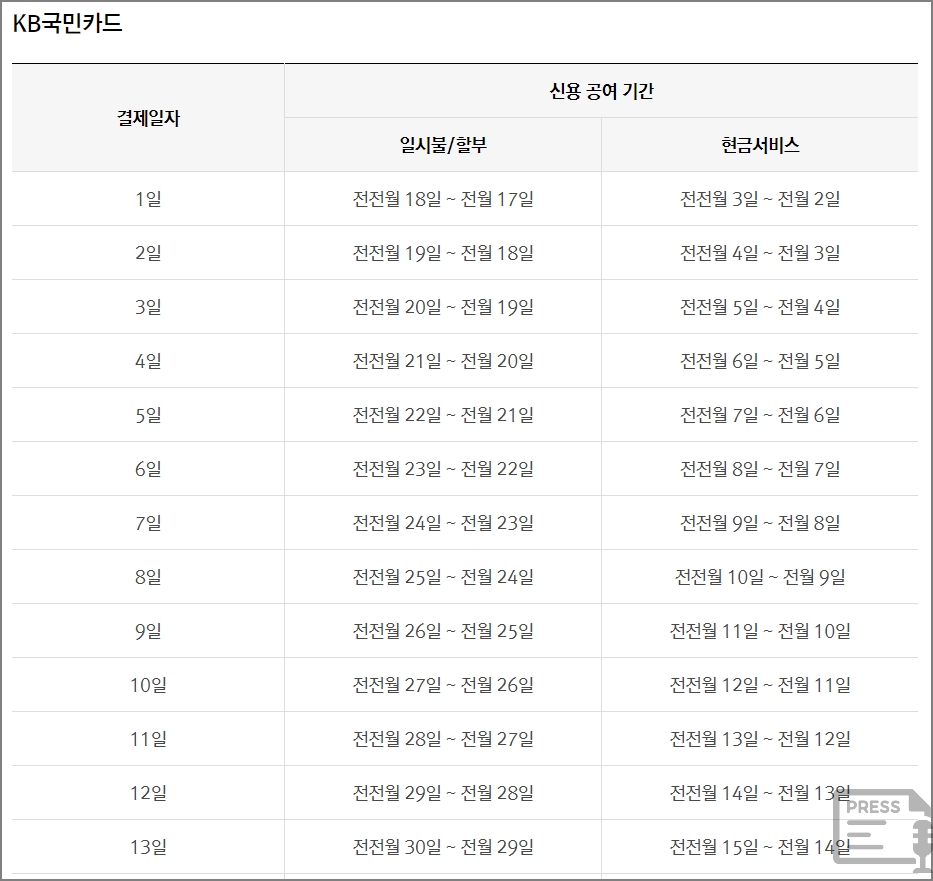Select cell 전전월 22일 ~ 전월 21일

pyautogui.click(x=443, y=415)
